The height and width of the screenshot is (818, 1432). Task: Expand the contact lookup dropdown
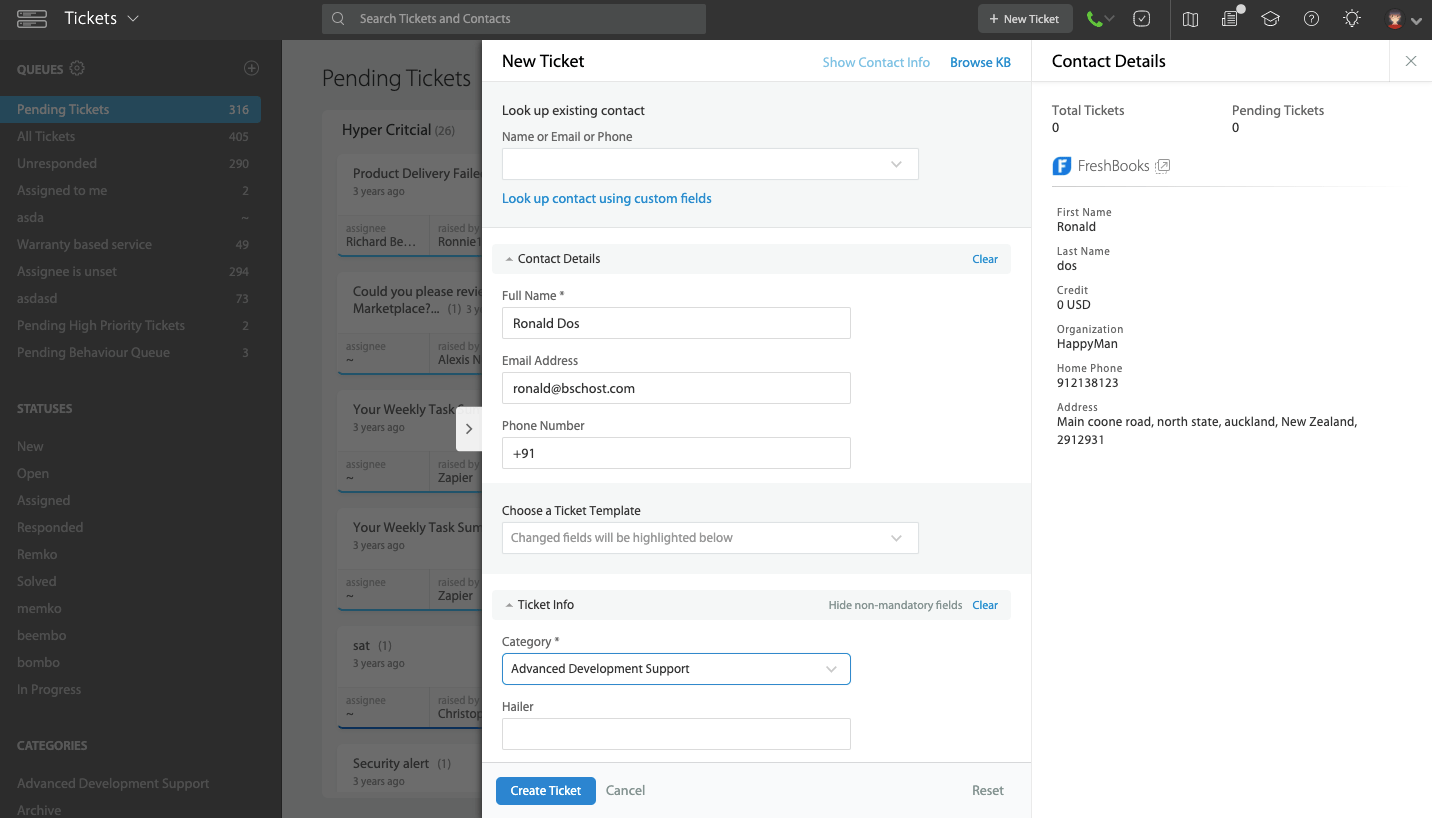tap(896, 164)
